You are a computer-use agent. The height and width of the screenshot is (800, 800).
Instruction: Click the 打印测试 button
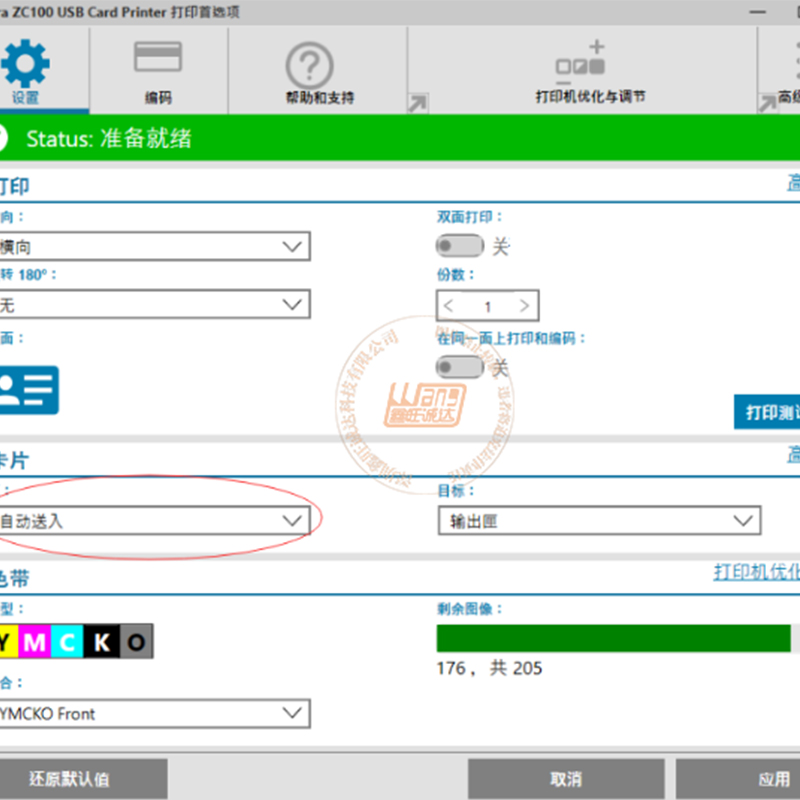767,412
